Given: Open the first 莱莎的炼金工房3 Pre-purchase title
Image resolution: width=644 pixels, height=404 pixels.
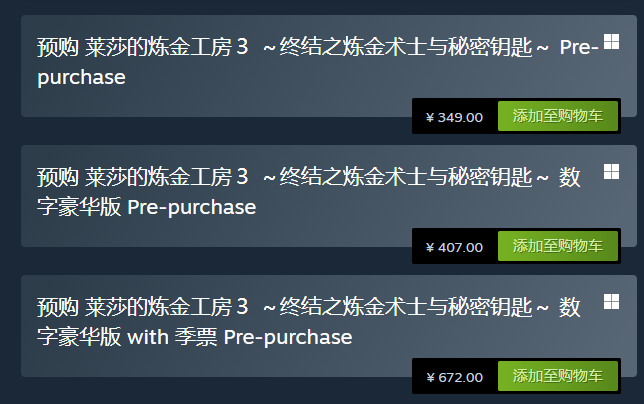Looking at the screenshot, I should [x=317, y=62].
